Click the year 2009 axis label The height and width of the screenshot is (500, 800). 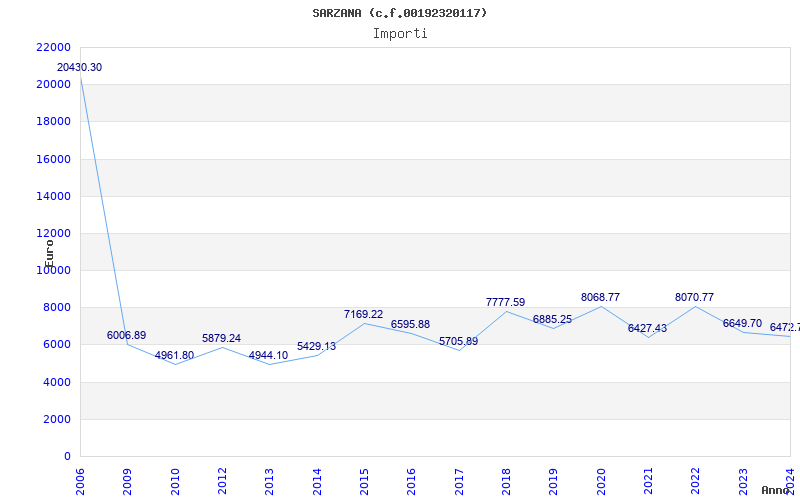(128, 482)
